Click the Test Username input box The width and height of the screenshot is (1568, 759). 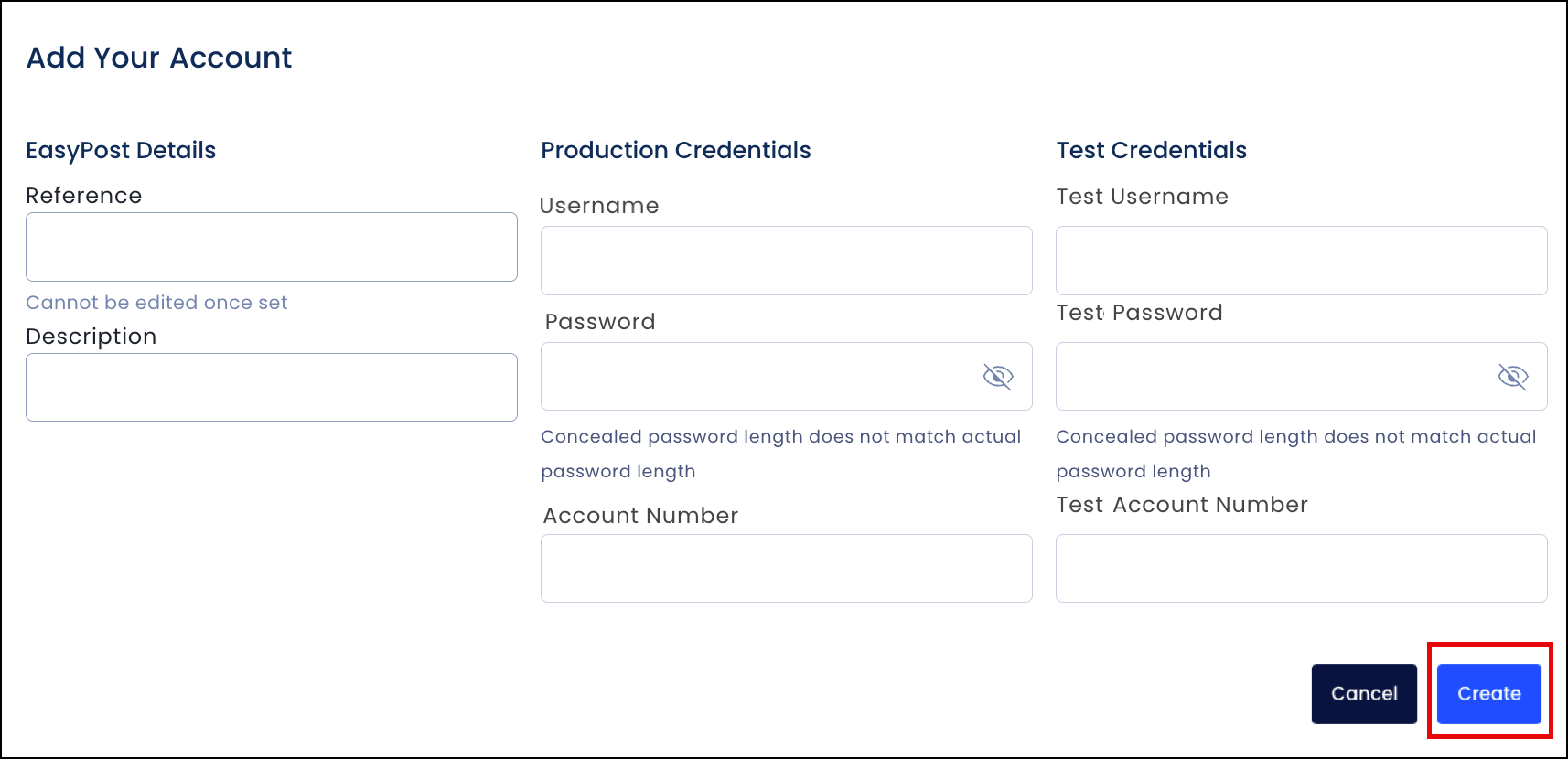coord(1302,261)
